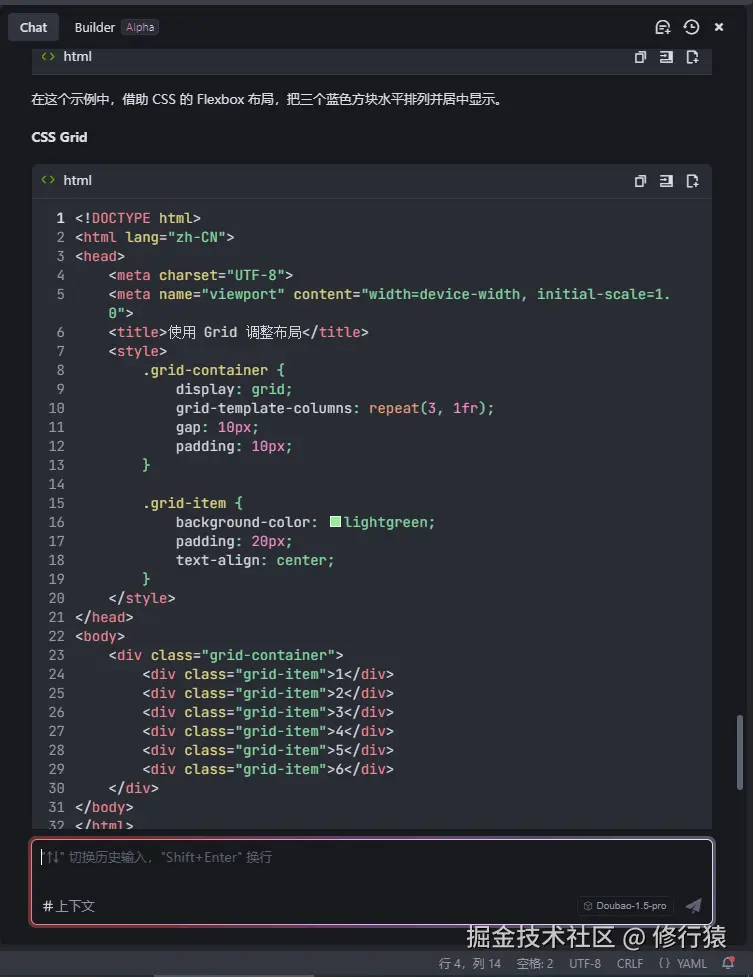Click the CRLF line ending indicator
This screenshot has width=753, height=977.
click(630, 964)
